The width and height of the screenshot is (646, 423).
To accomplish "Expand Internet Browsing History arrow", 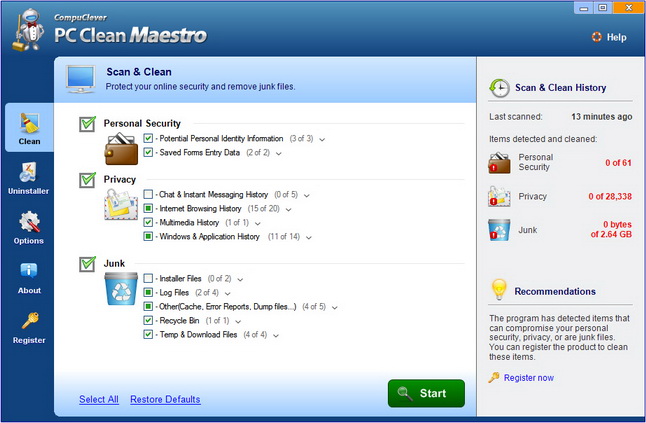I will 288,210.
